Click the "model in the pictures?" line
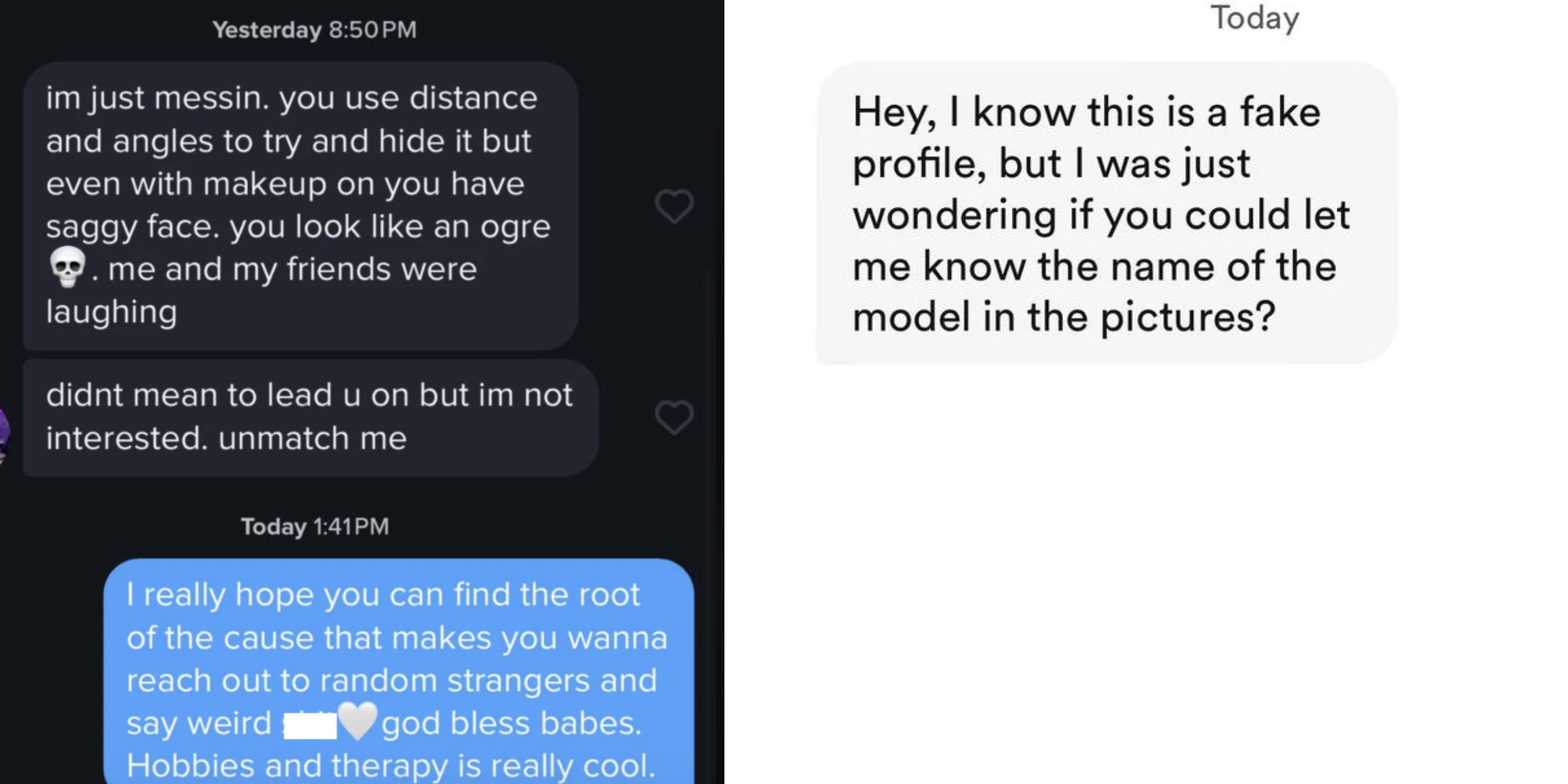This screenshot has height=784, width=1568. [x=1064, y=317]
